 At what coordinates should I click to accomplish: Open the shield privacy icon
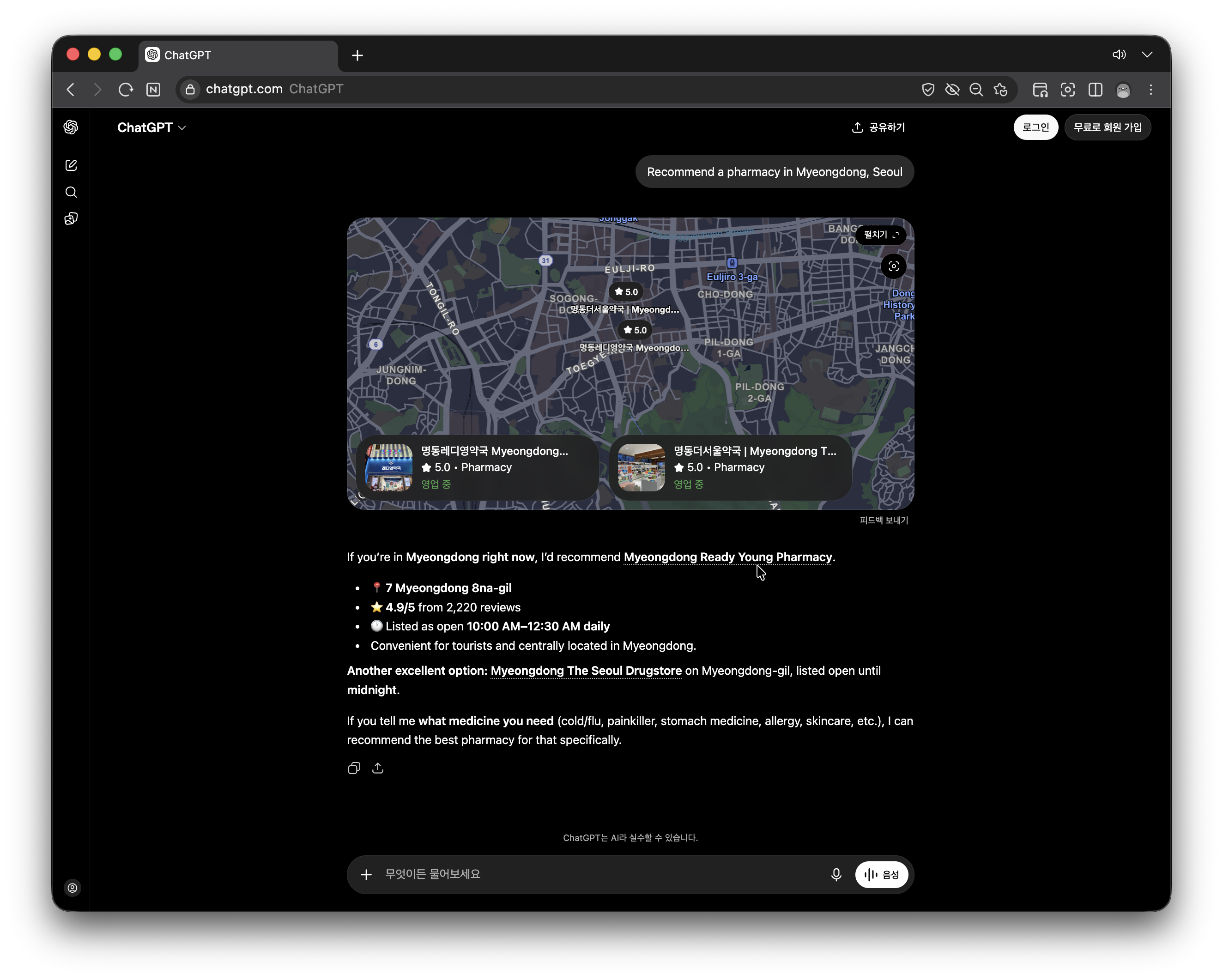(928, 90)
